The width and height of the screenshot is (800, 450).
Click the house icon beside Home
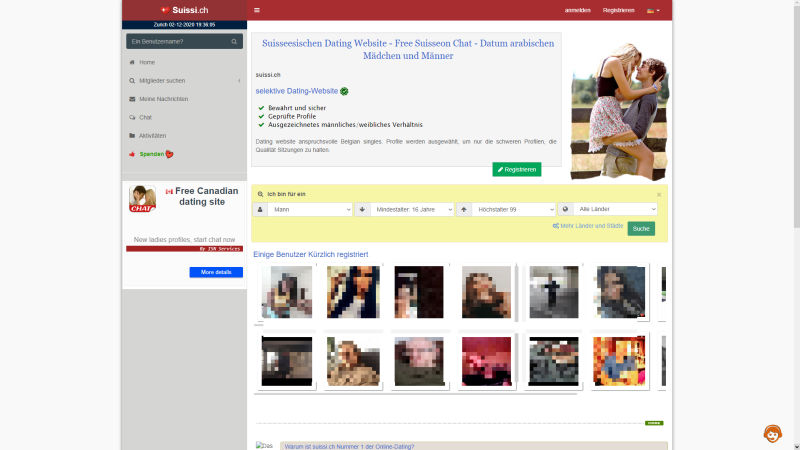[x=132, y=62]
